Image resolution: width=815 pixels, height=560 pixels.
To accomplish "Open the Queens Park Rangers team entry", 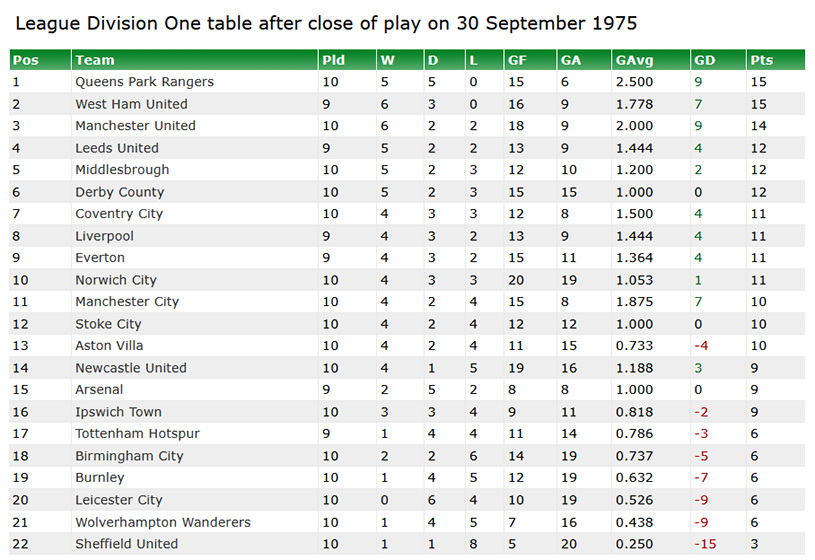I will pos(144,82).
